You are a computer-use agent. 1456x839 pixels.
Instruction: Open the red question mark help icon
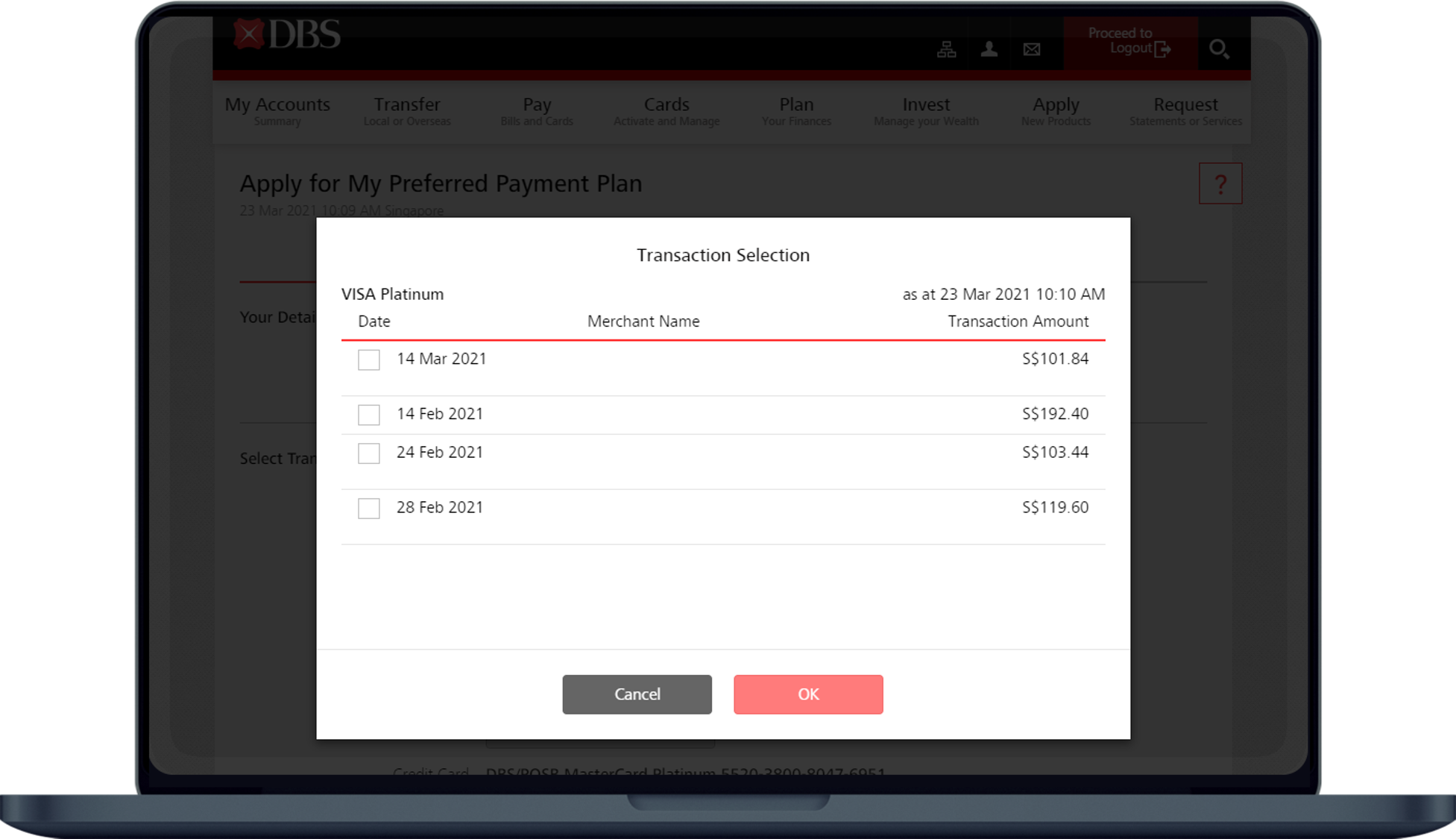(x=1220, y=183)
